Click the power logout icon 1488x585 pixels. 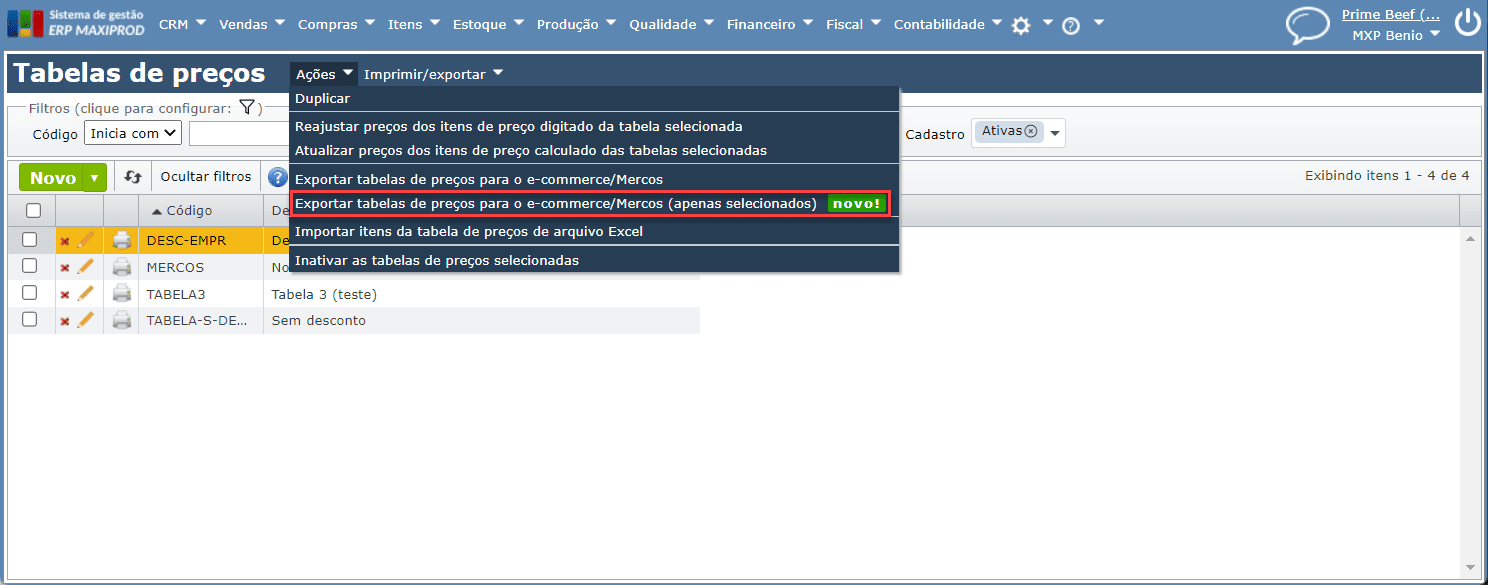pyautogui.click(x=1467, y=23)
